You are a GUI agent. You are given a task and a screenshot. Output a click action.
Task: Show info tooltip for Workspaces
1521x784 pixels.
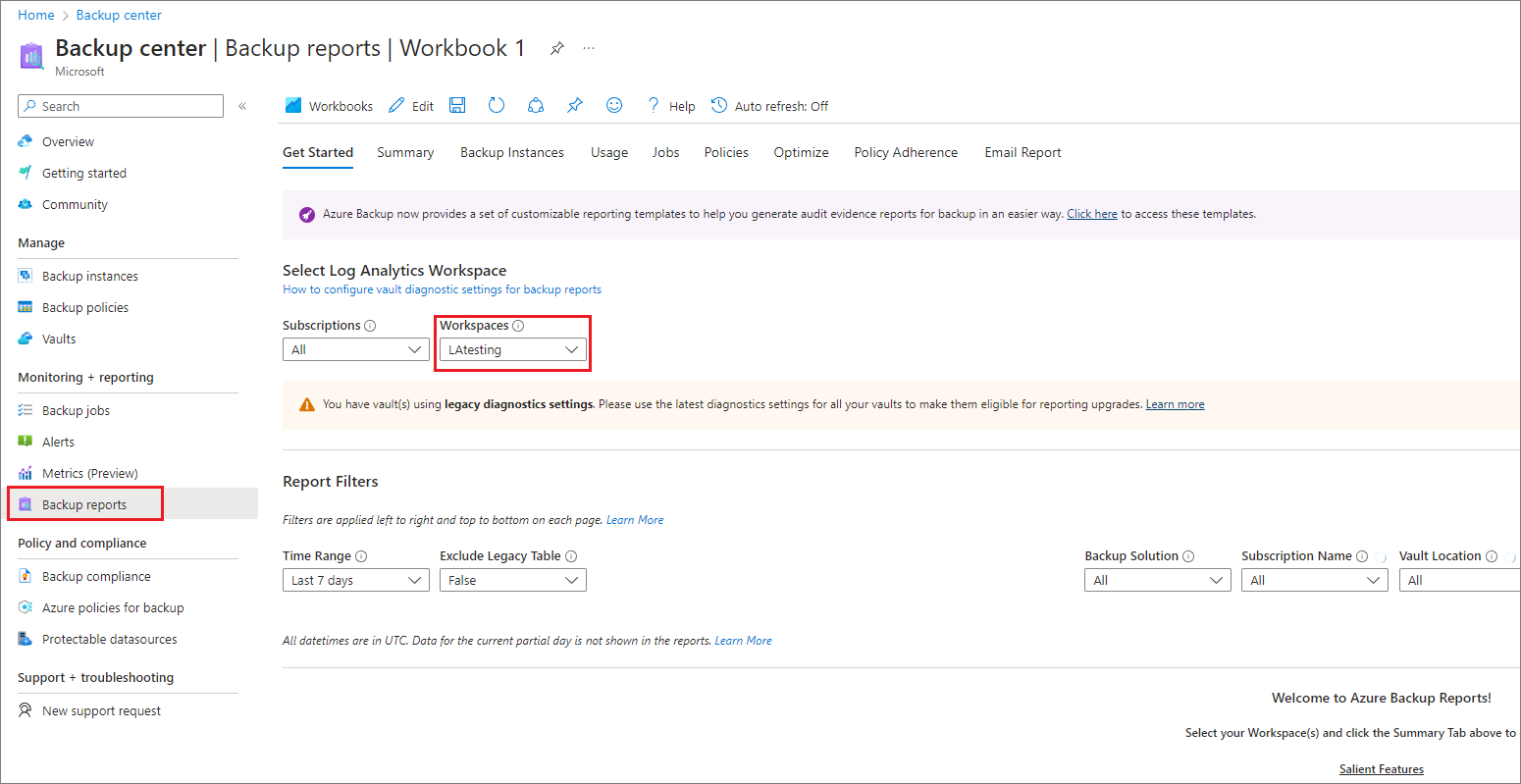coord(518,326)
